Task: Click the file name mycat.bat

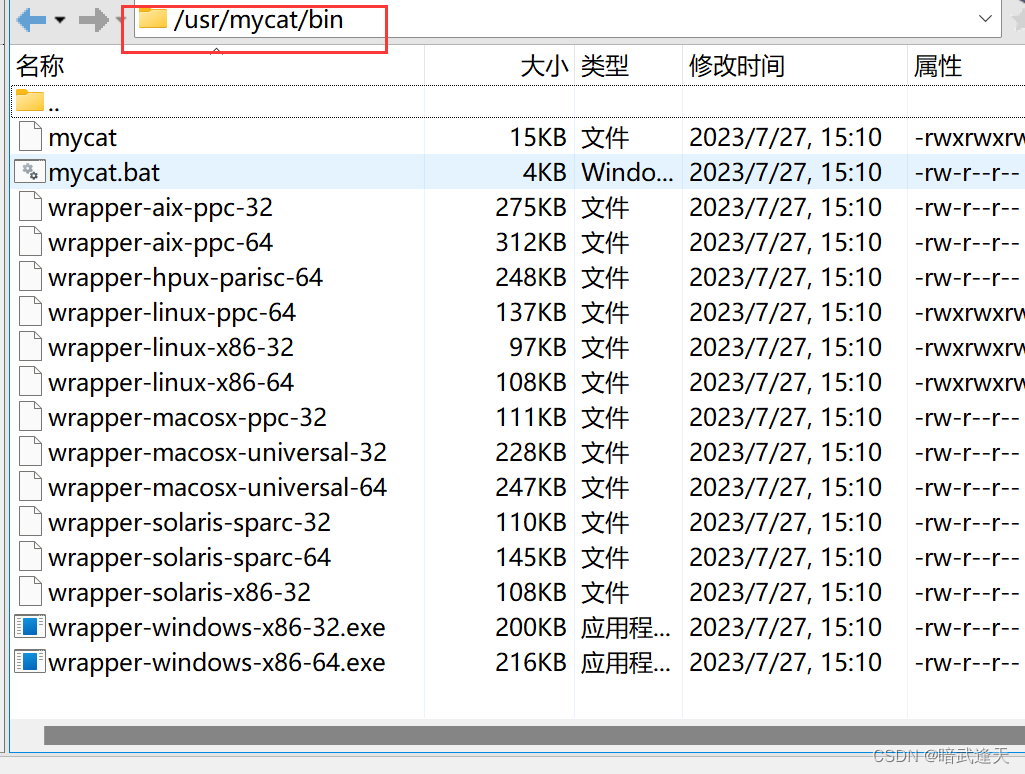Action: pyautogui.click(x=104, y=173)
